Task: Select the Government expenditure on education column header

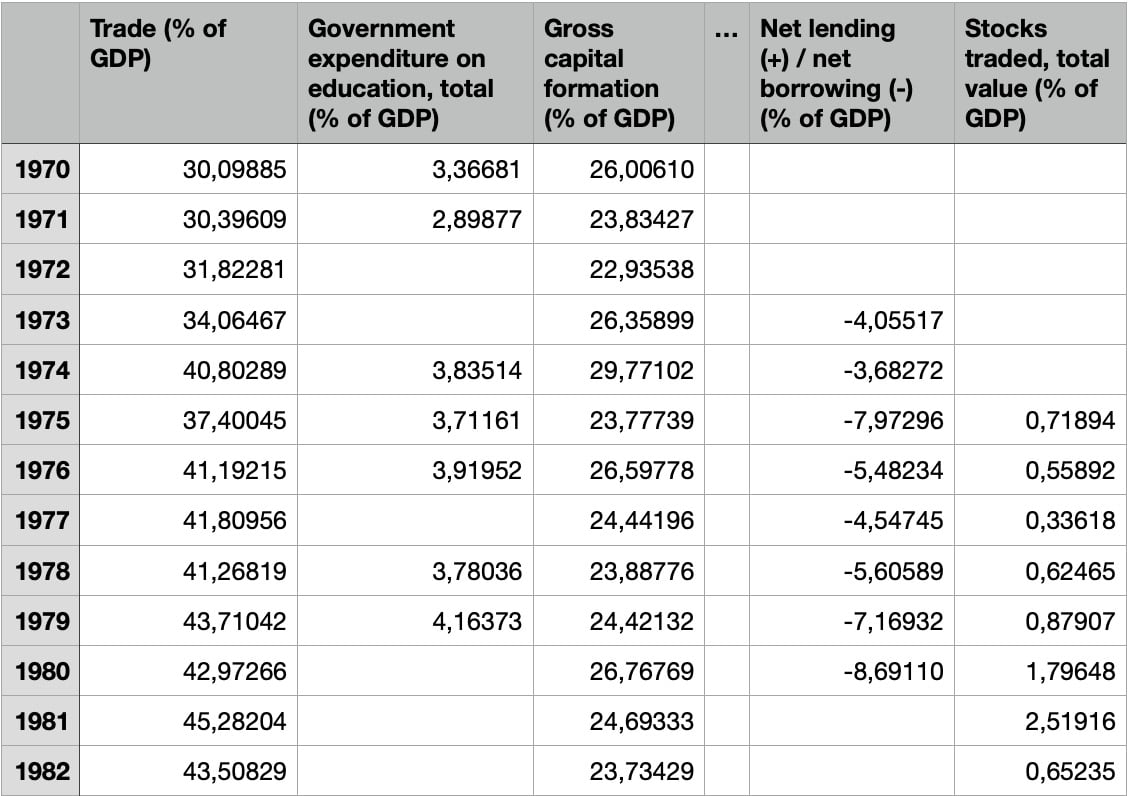Action: (415, 72)
